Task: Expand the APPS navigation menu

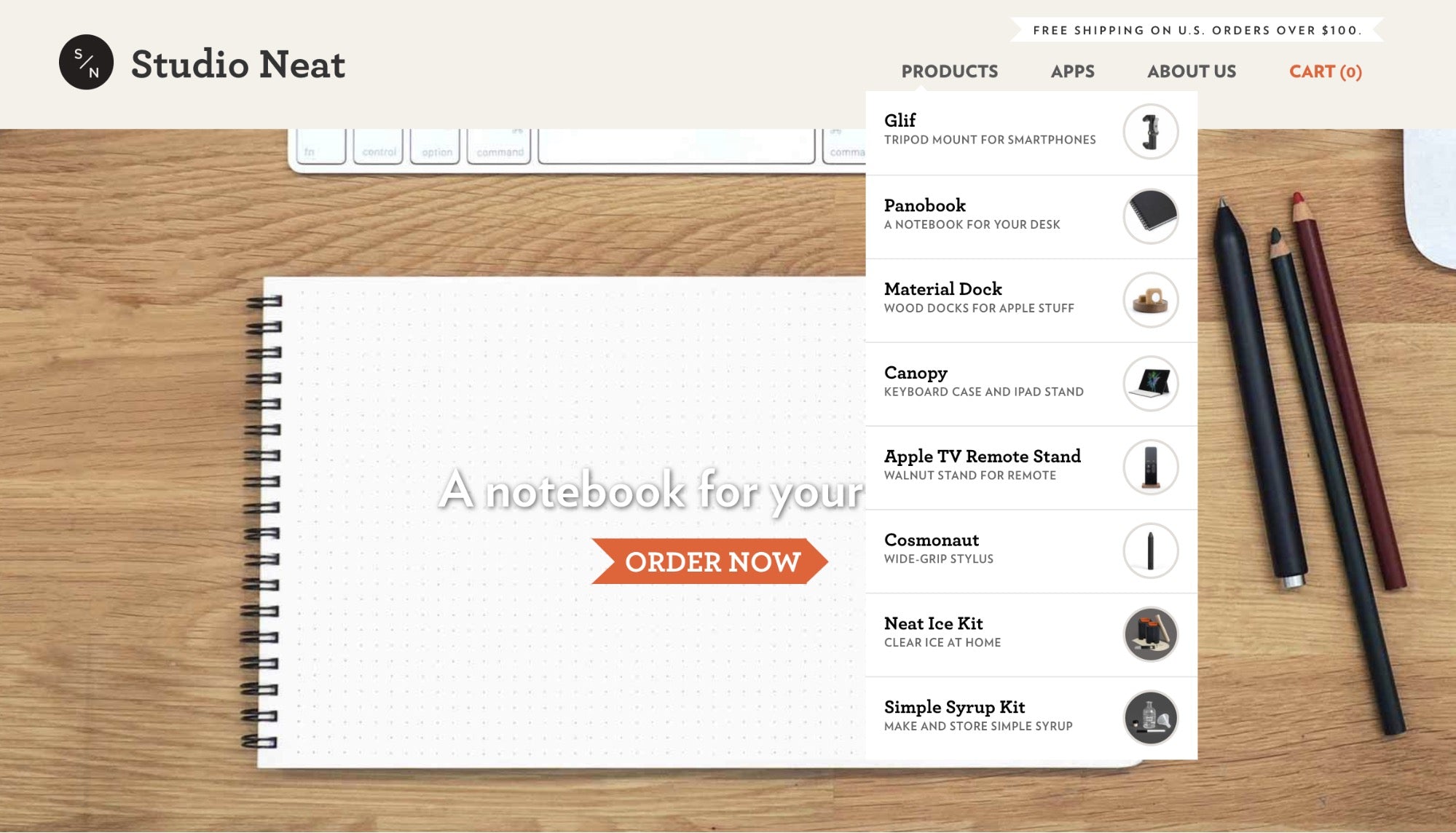Action: 1072,71
